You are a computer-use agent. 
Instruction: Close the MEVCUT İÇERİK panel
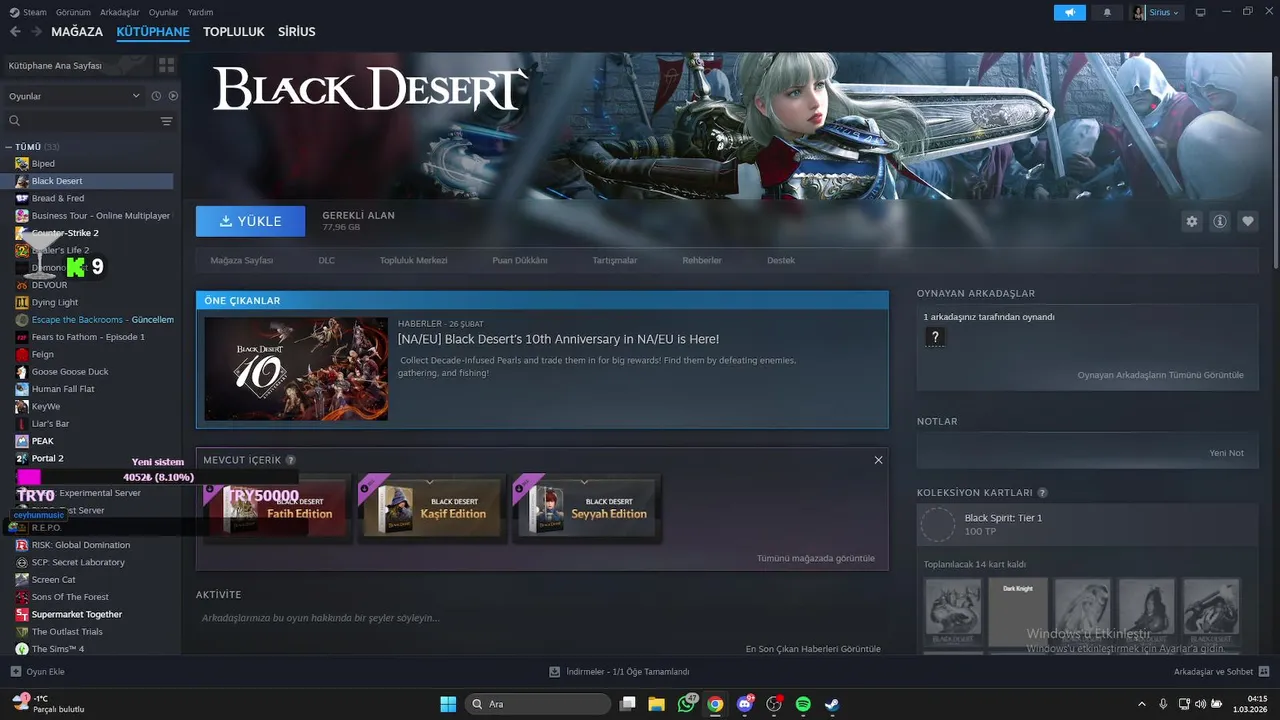[878, 460]
